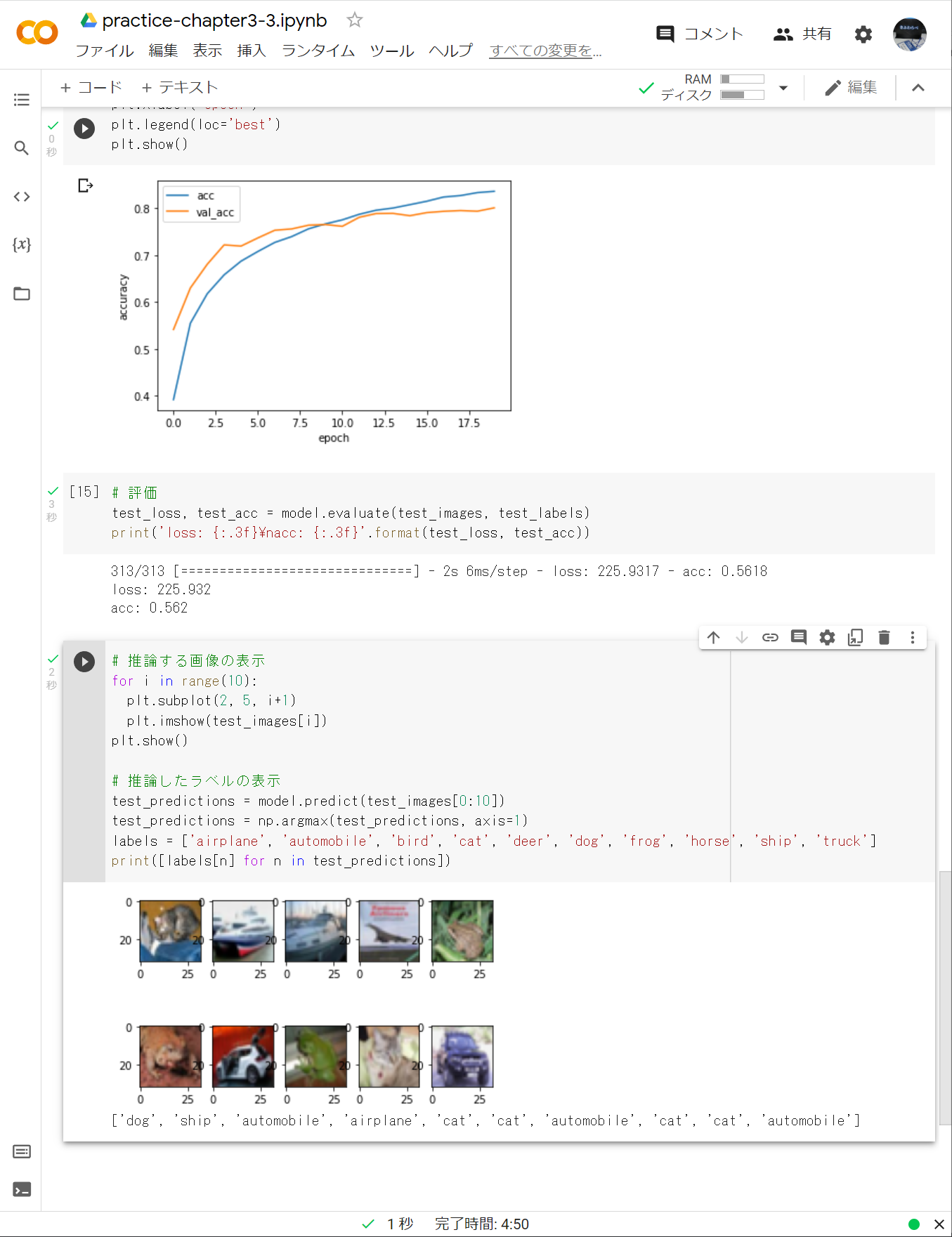The image size is (952, 1237).
Task: Open the ランタイム menu
Action: (318, 51)
